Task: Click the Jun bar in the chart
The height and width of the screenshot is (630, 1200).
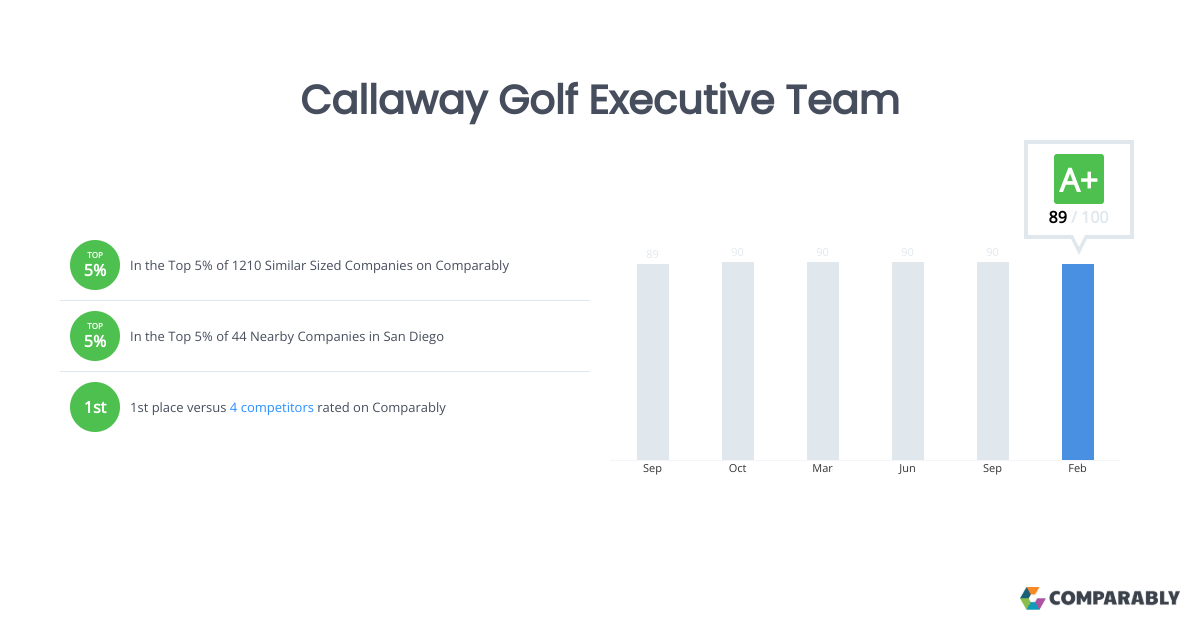Action: [907, 360]
